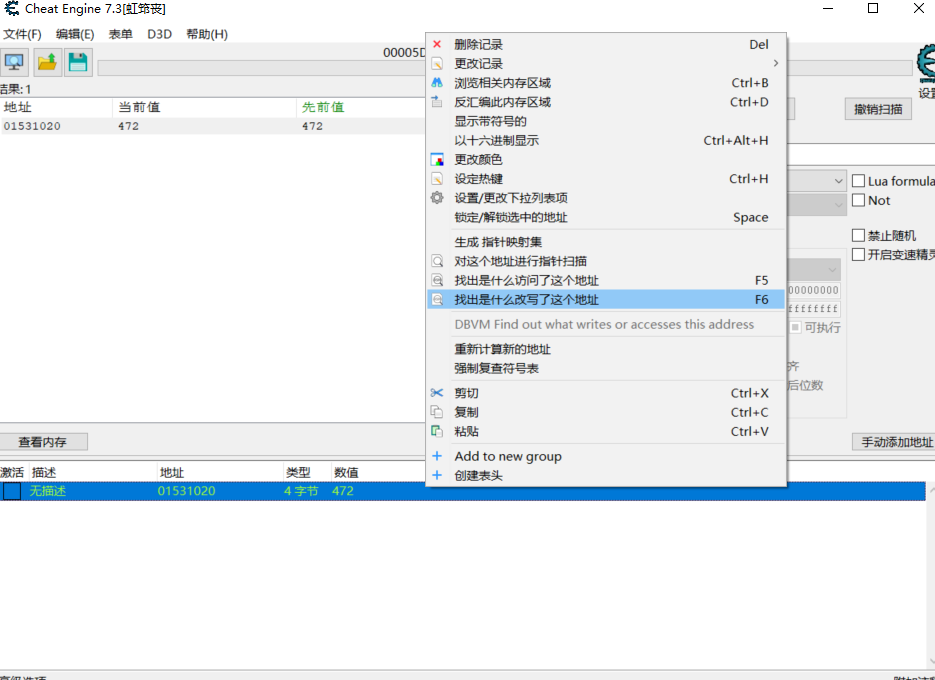Click the open file folder icon
935x680 pixels.
47,62
